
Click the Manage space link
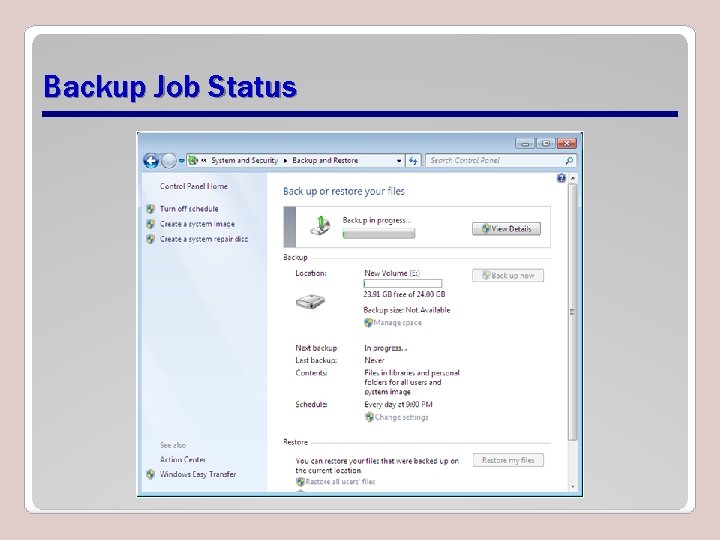point(397,322)
